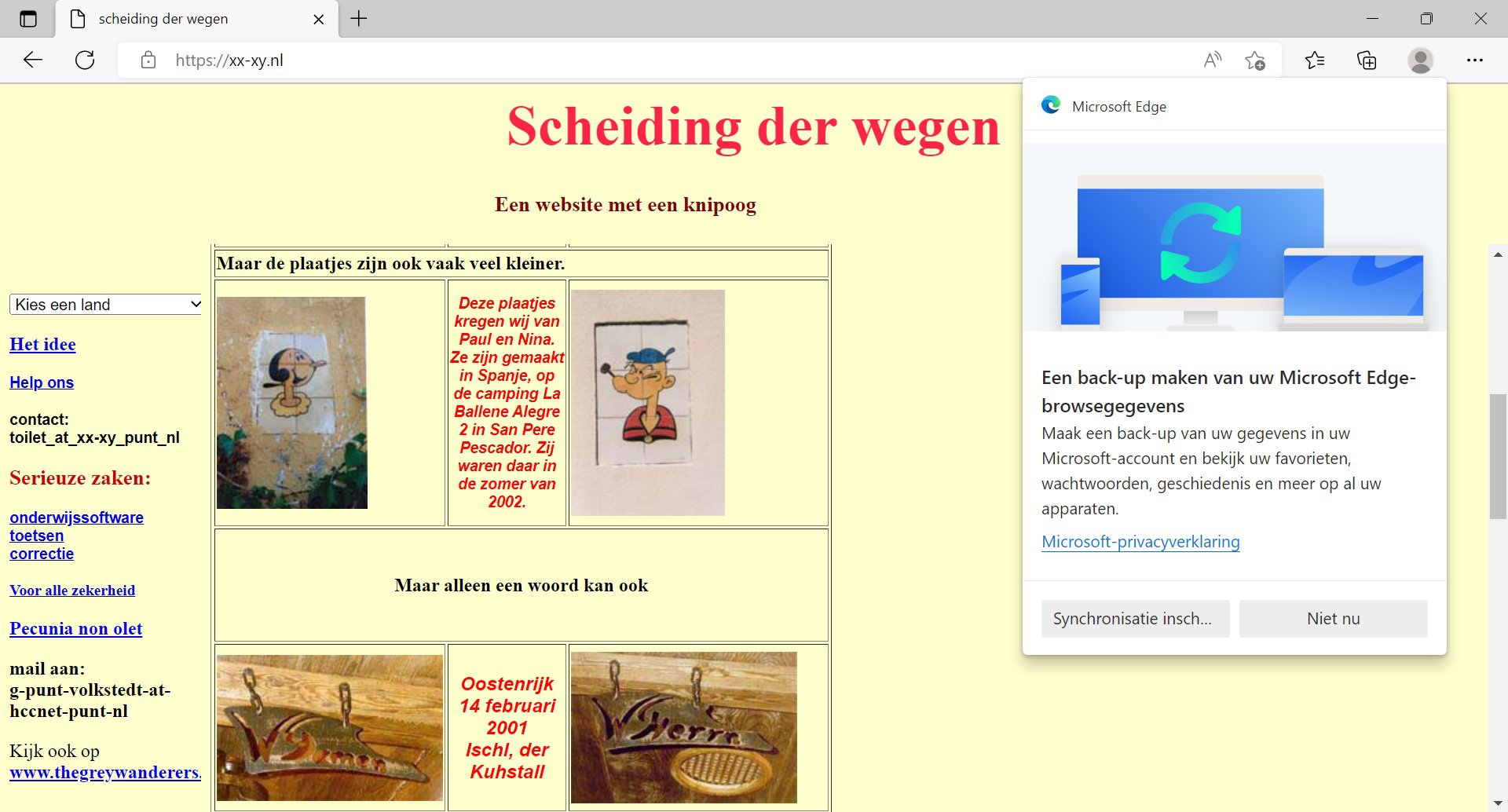
Task: Close the 'scheiding der wegen' tab
Action: click(x=319, y=20)
